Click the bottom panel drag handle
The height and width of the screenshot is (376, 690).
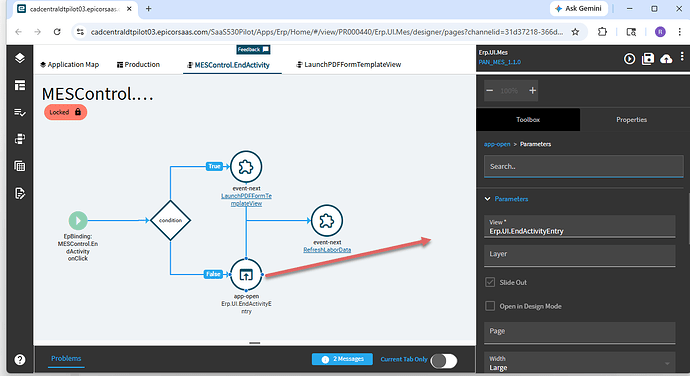tap(255, 343)
